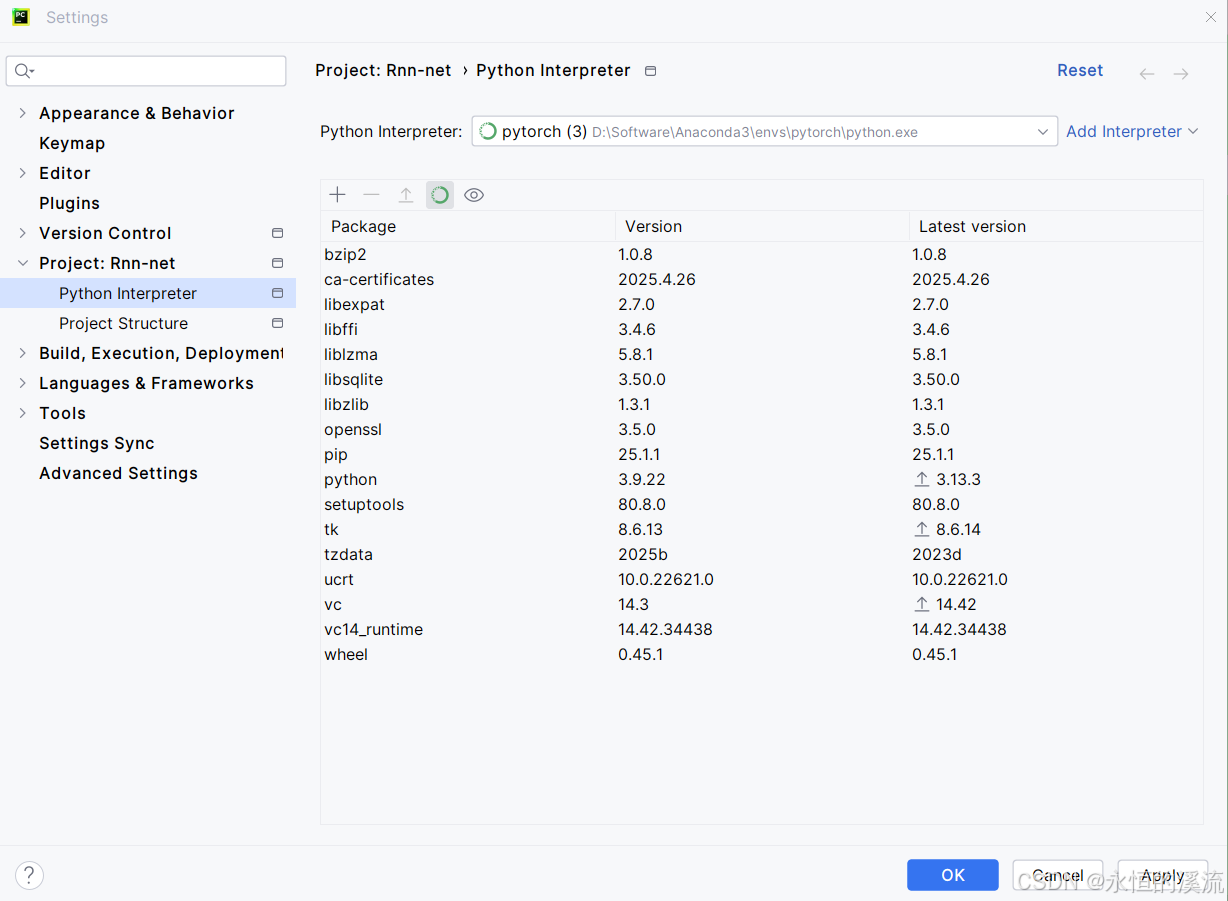Select the tzdata package row
1228x901 pixels.
762,554
